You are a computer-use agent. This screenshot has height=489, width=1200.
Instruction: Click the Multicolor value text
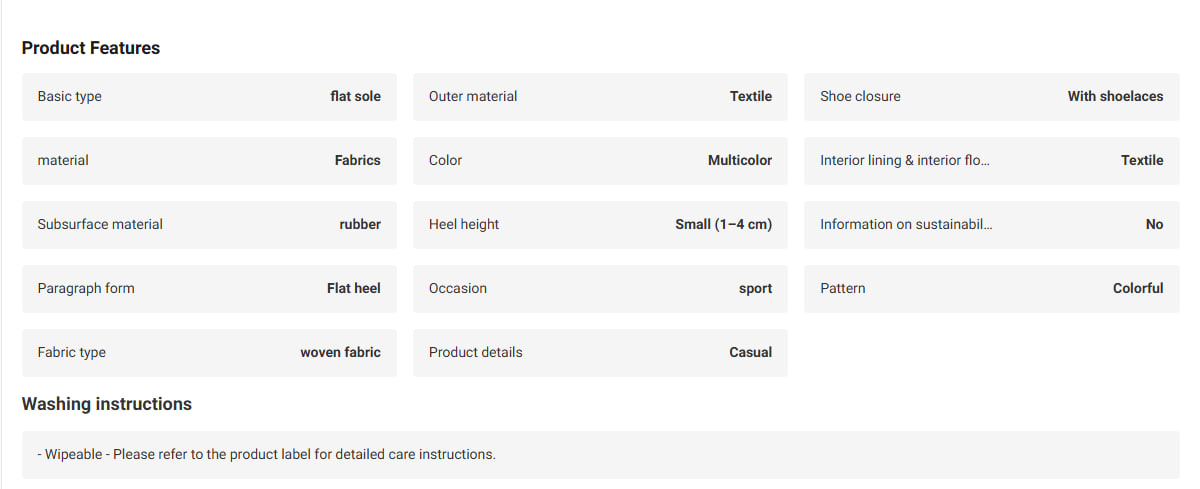(x=740, y=160)
